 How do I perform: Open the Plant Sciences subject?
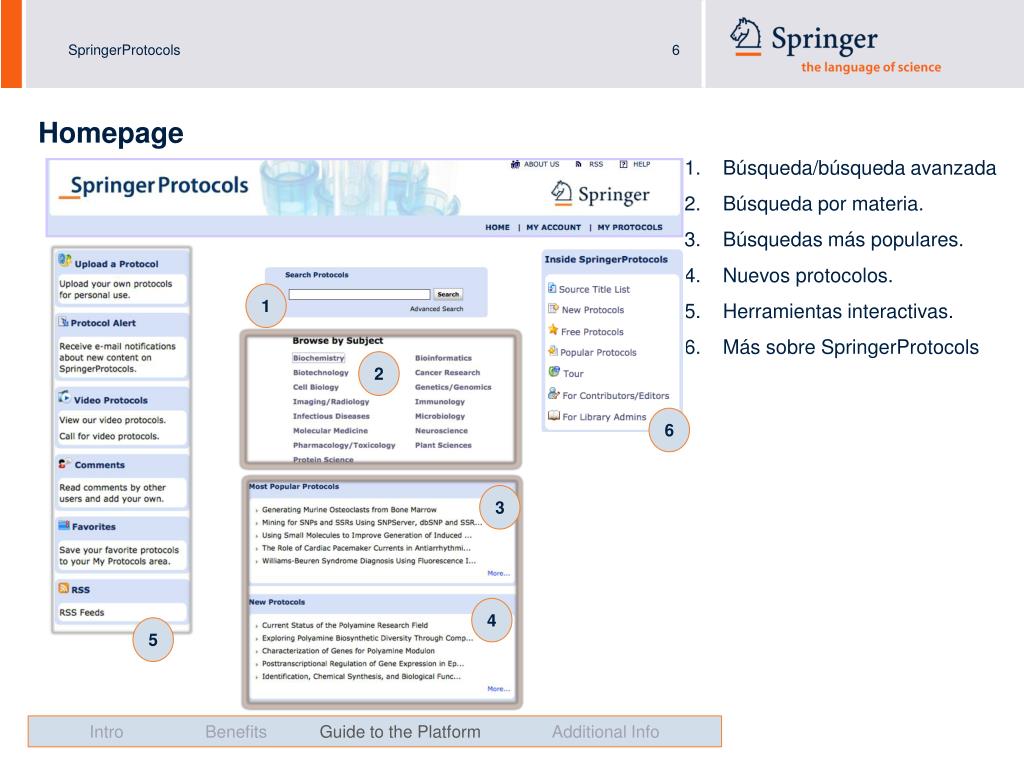443,445
